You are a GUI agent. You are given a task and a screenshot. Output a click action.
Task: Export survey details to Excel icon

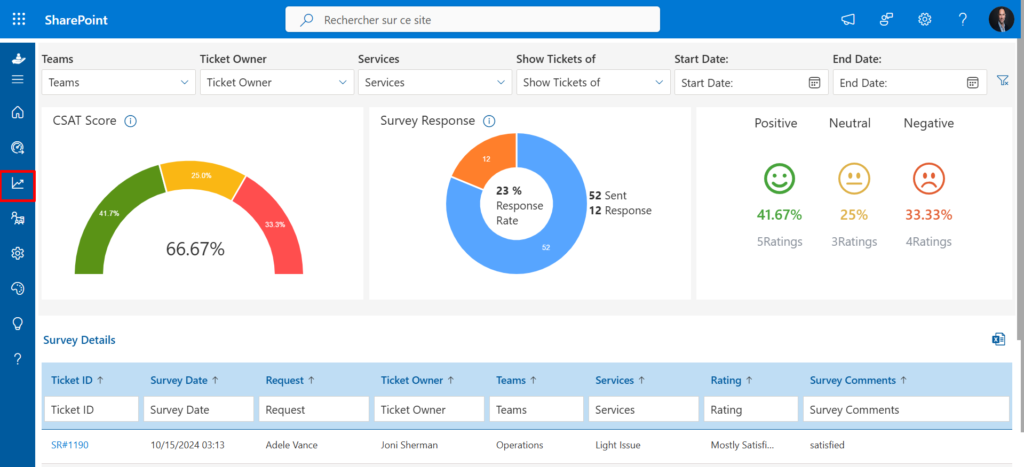pos(999,338)
